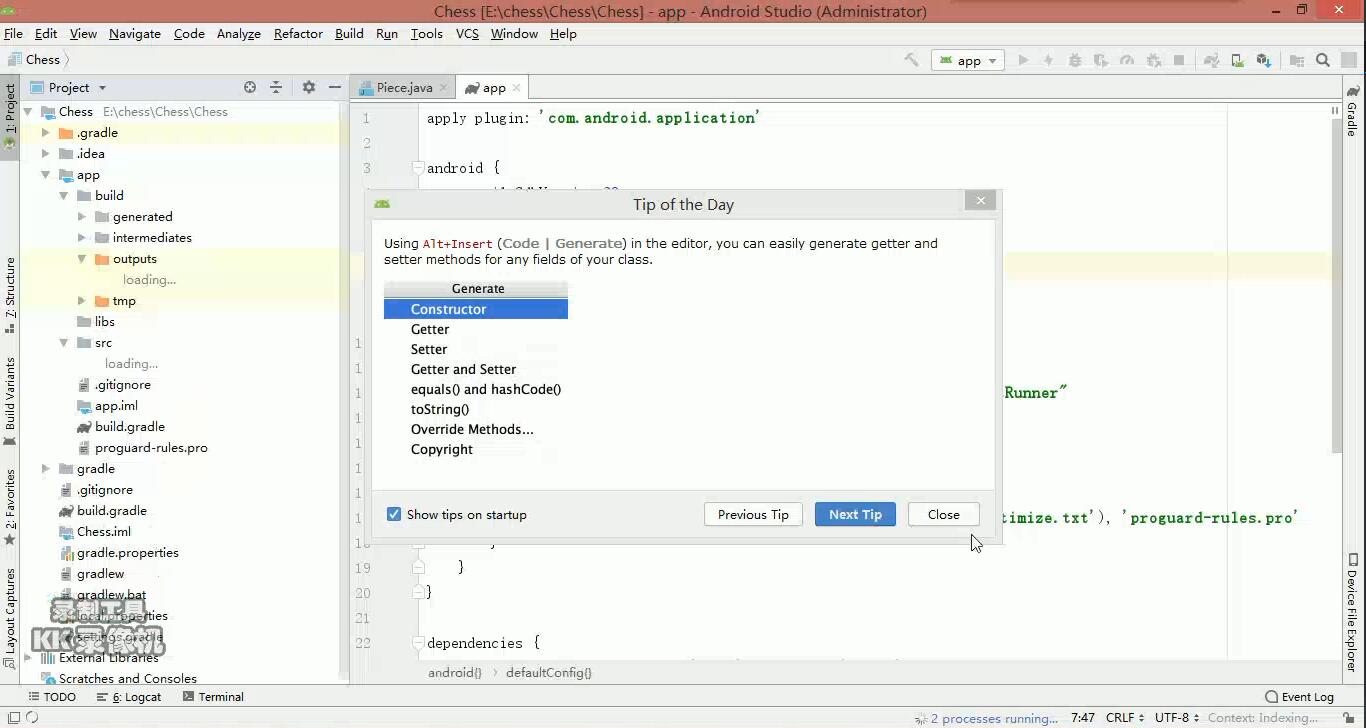The image size is (1366, 728).
Task: Click the Stop square icon
Action: pyautogui.click(x=1179, y=60)
